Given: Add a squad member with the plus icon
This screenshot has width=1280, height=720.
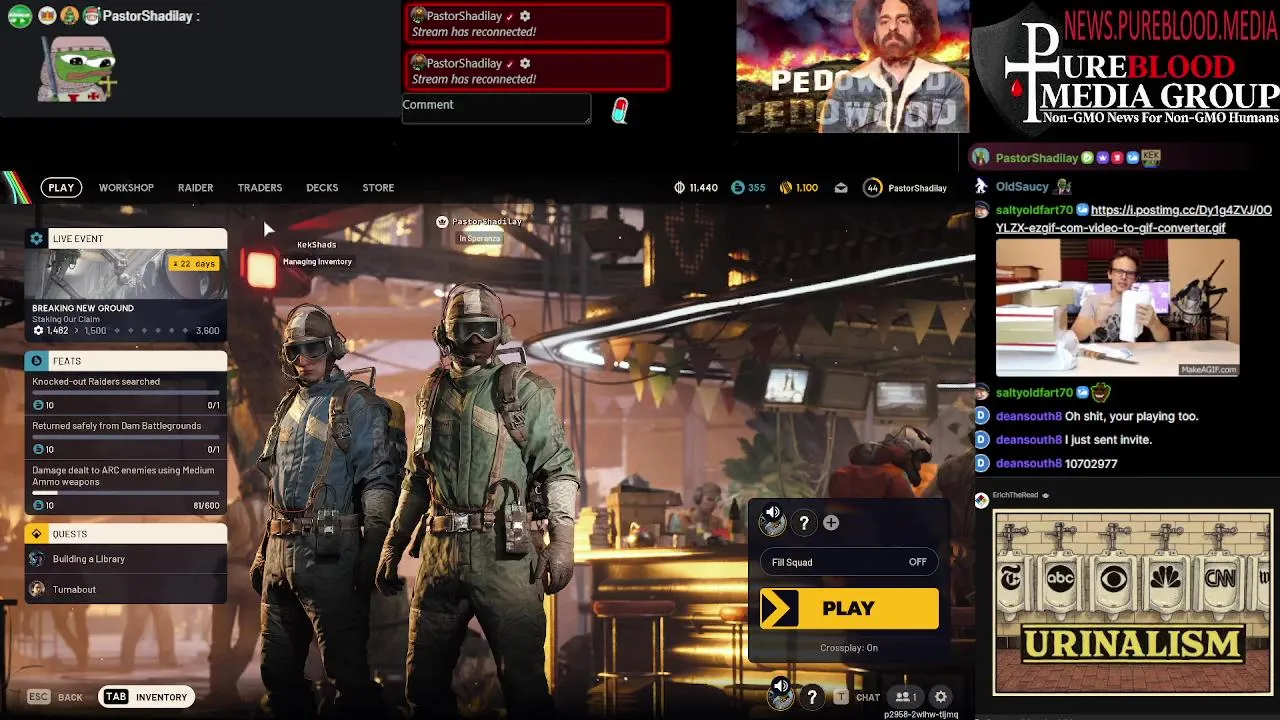Looking at the screenshot, I should pyautogui.click(x=831, y=523).
